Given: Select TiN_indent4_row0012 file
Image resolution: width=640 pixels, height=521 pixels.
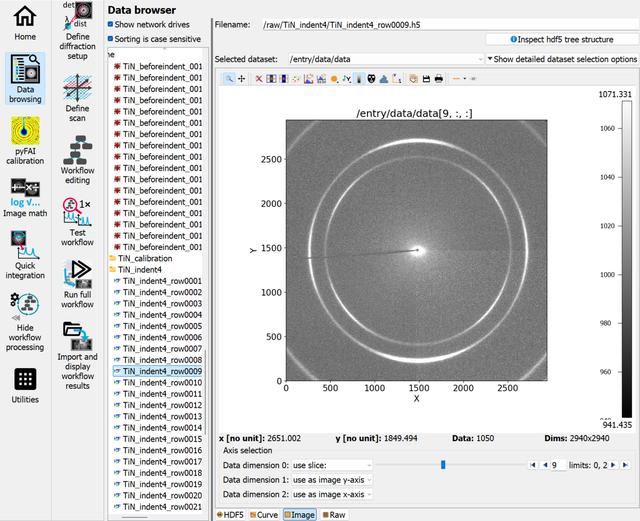Looking at the screenshot, I should click(158, 405).
